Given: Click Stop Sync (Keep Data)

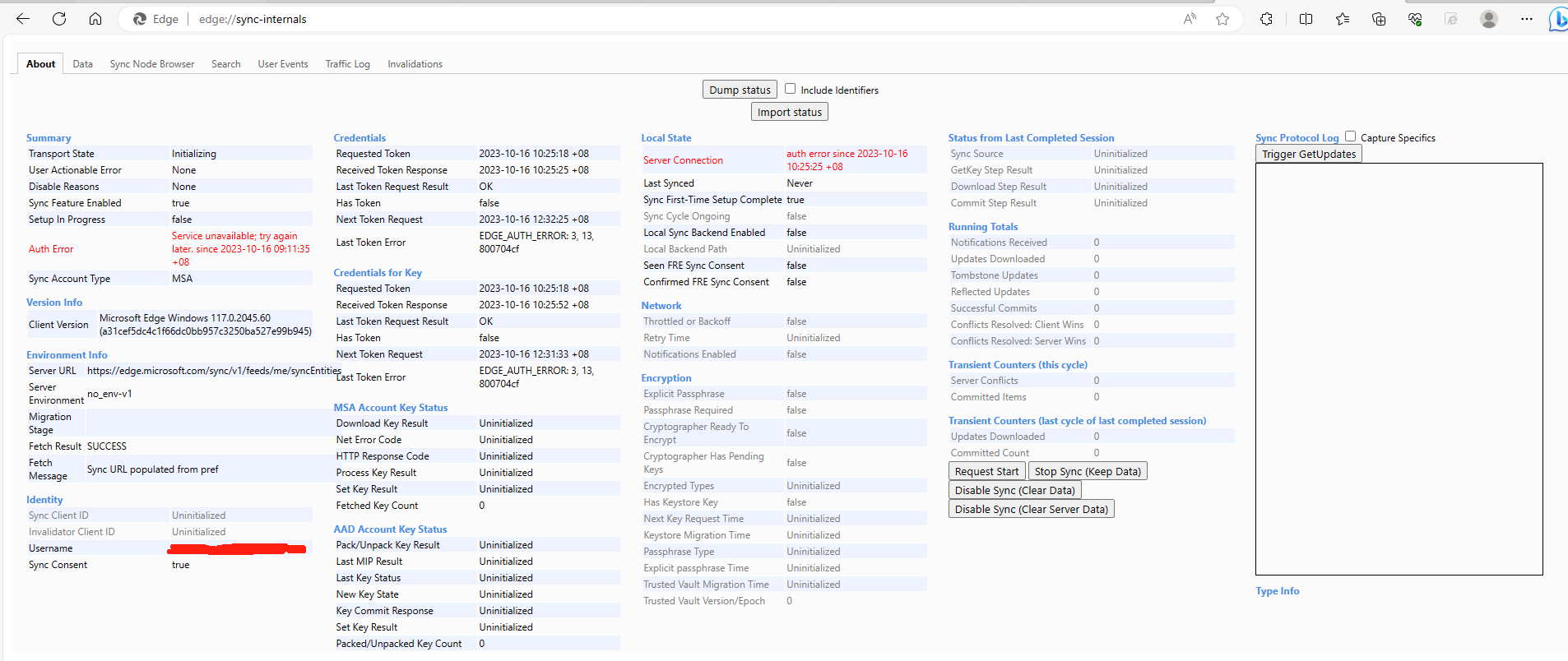Looking at the screenshot, I should [1088, 471].
